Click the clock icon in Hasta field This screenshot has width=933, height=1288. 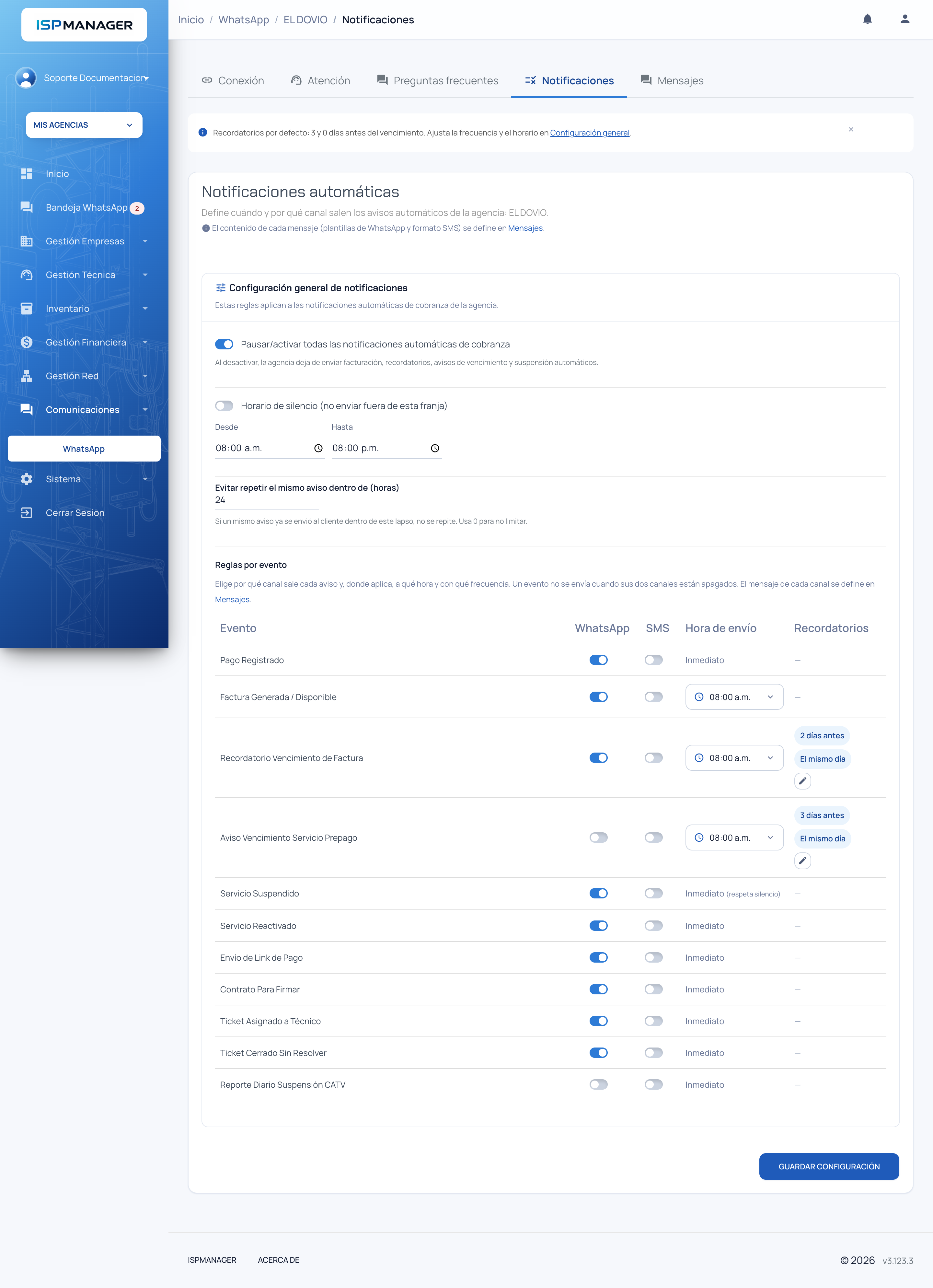435,448
